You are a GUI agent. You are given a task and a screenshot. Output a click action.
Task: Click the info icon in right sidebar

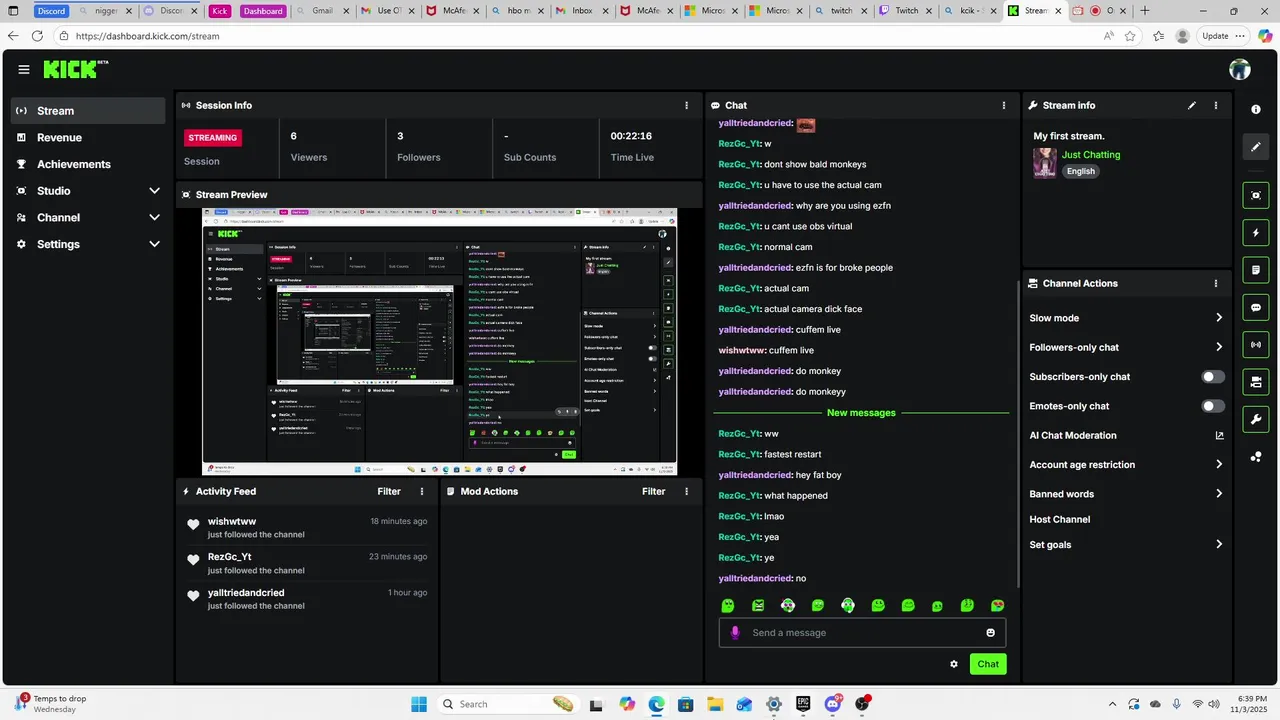(x=1256, y=109)
